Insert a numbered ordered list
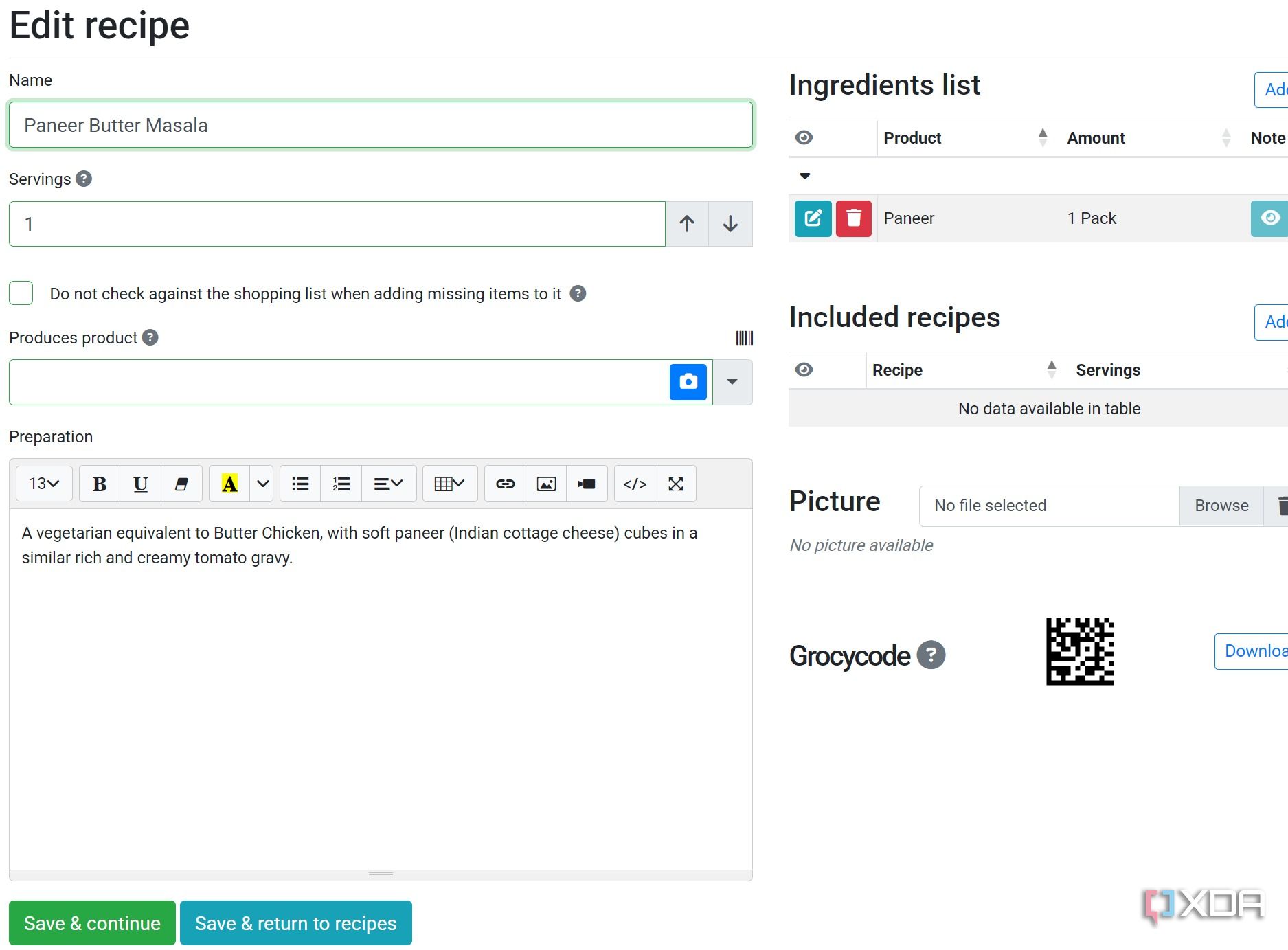Screen dimensions: 1288x950 pos(341,484)
